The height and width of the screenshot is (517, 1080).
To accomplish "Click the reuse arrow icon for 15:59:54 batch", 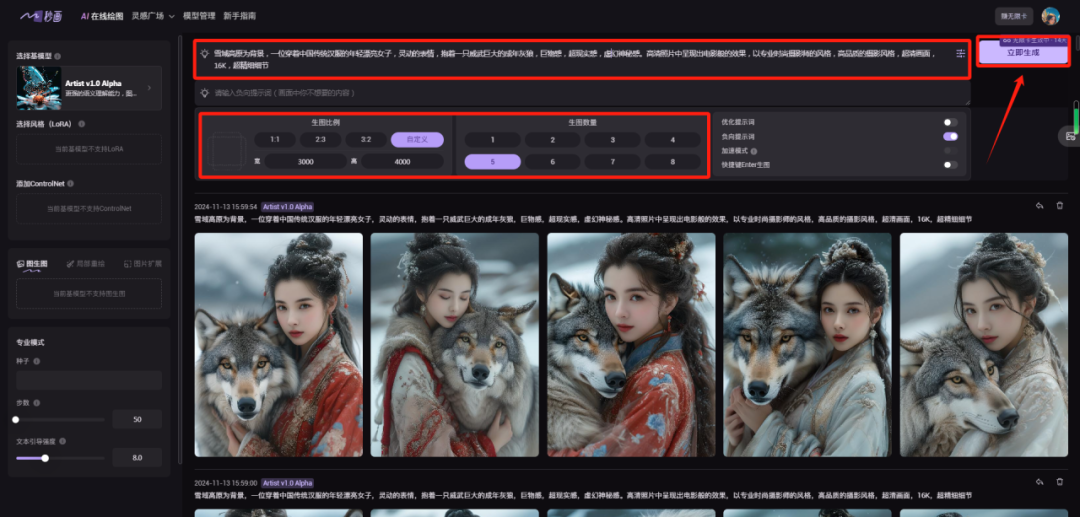I will [x=1039, y=206].
